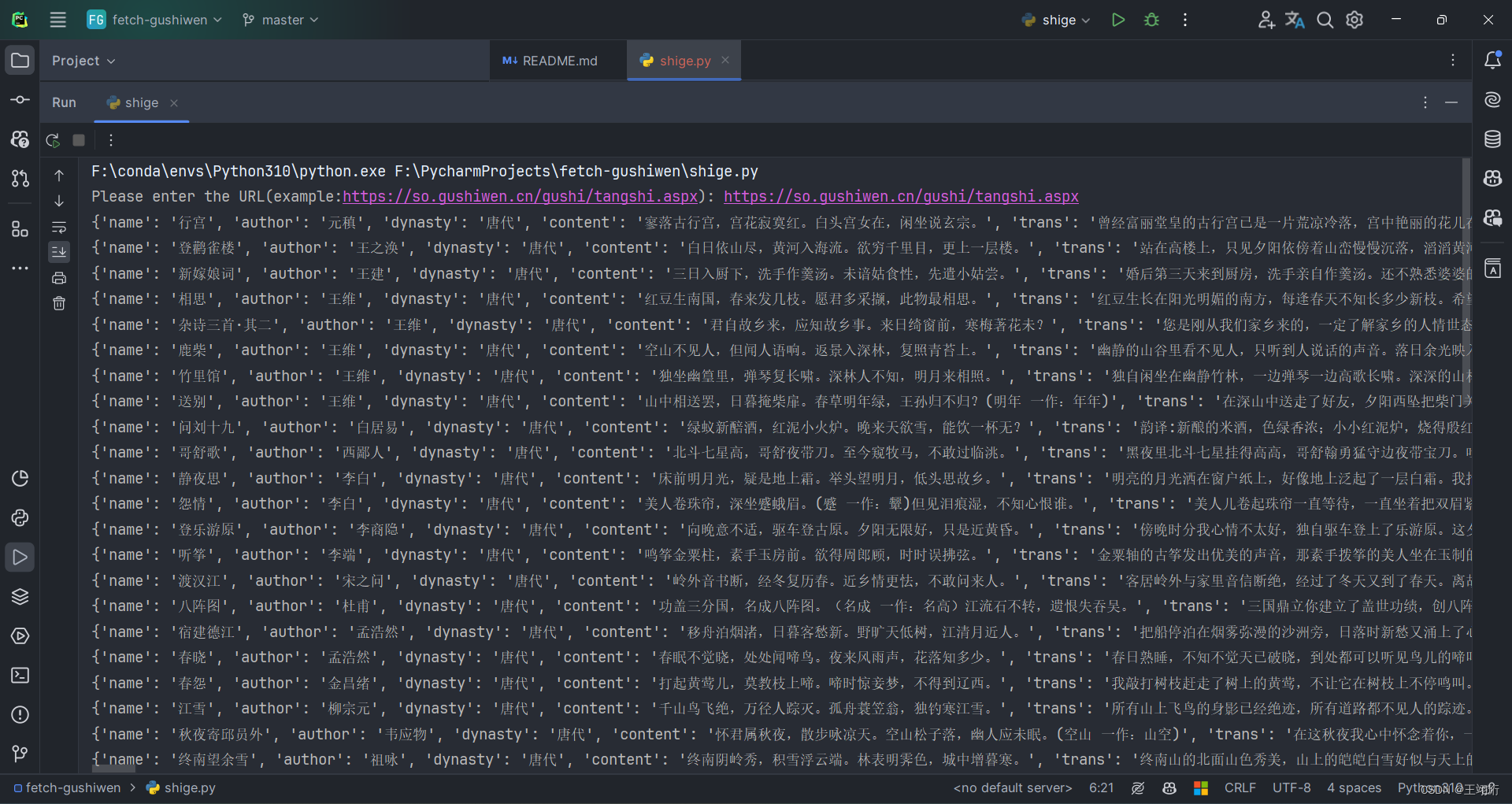Screen dimensions: 1512x804
Task: Open the translate plugin icon
Action: (x=1295, y=20)
